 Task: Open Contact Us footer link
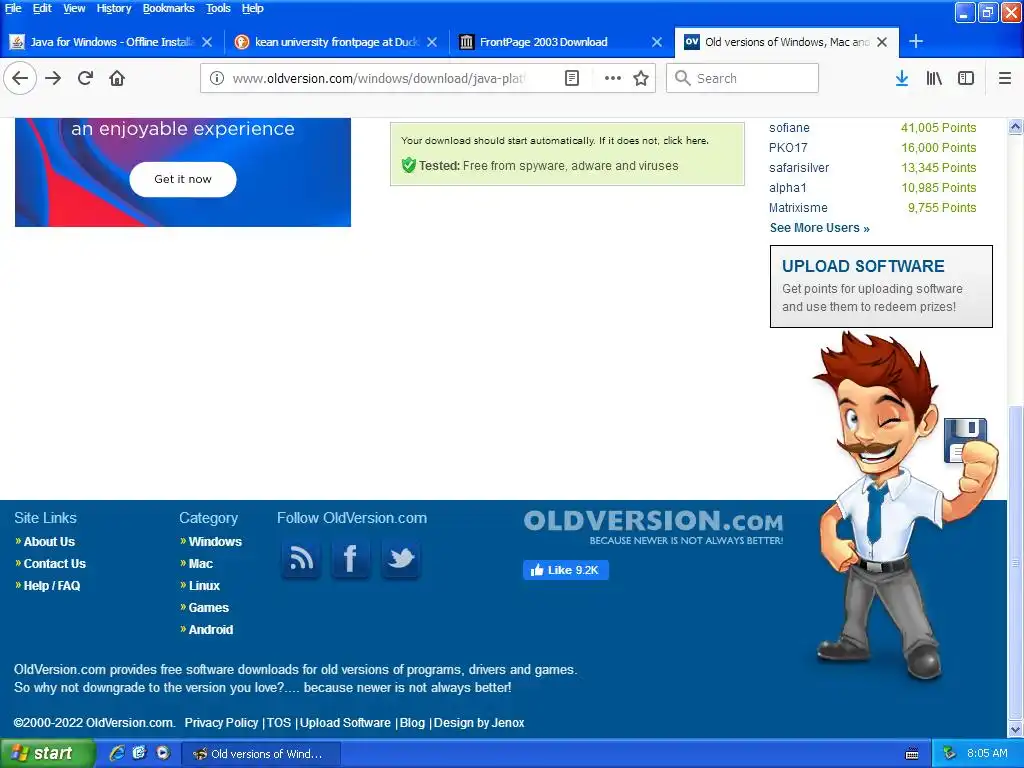55,564
